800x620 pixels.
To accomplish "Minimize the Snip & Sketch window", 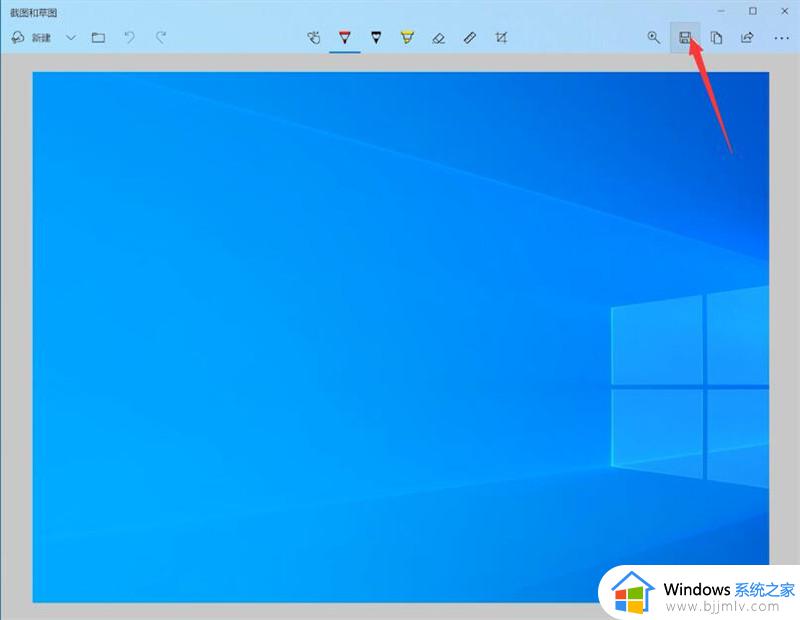I will (721, 11).
